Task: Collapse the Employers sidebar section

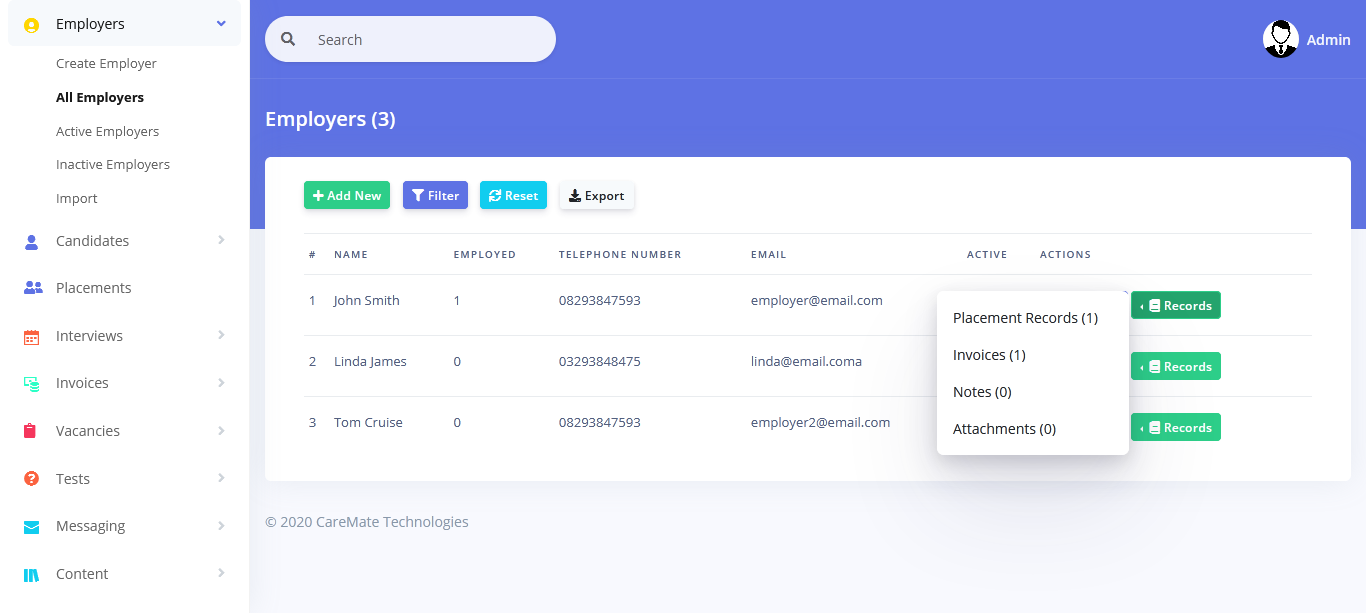Action: click(221, 23)
